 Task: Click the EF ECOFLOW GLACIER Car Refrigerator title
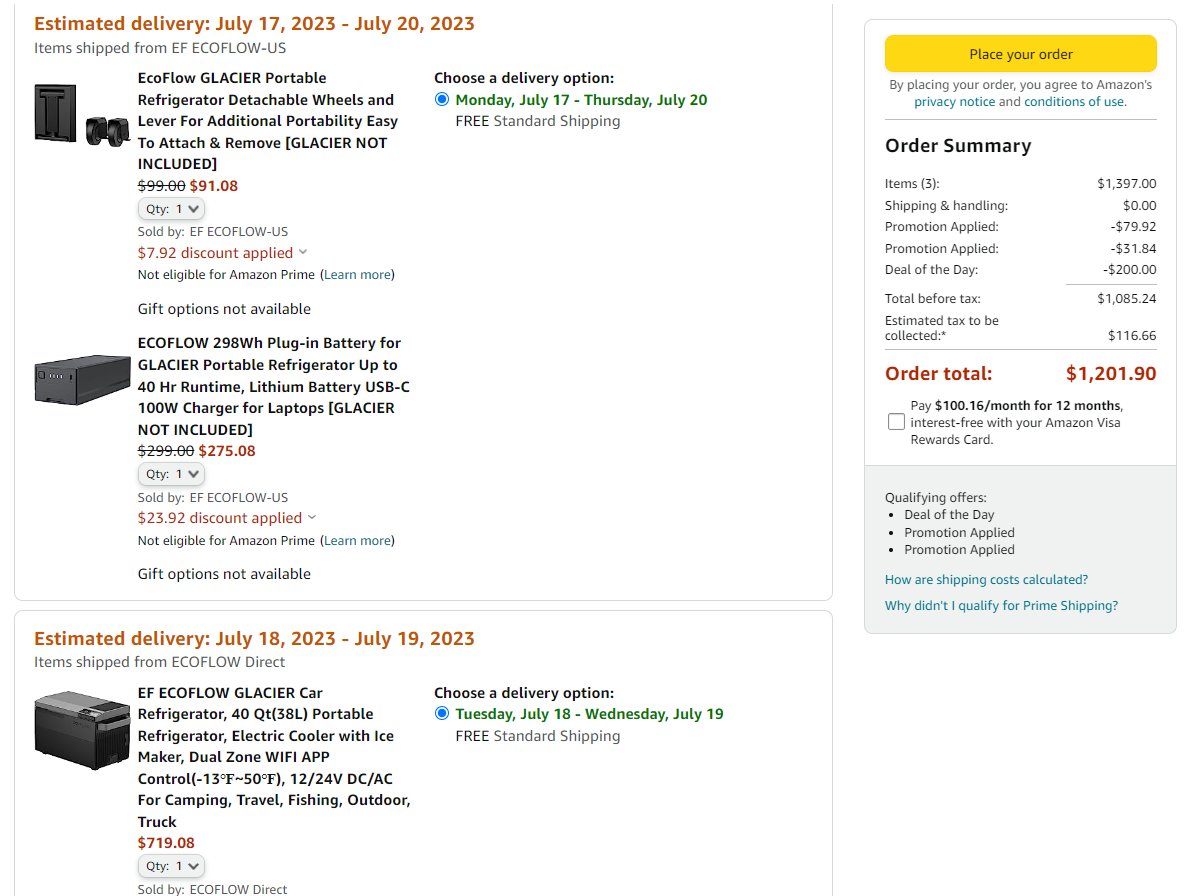point(274,757)
